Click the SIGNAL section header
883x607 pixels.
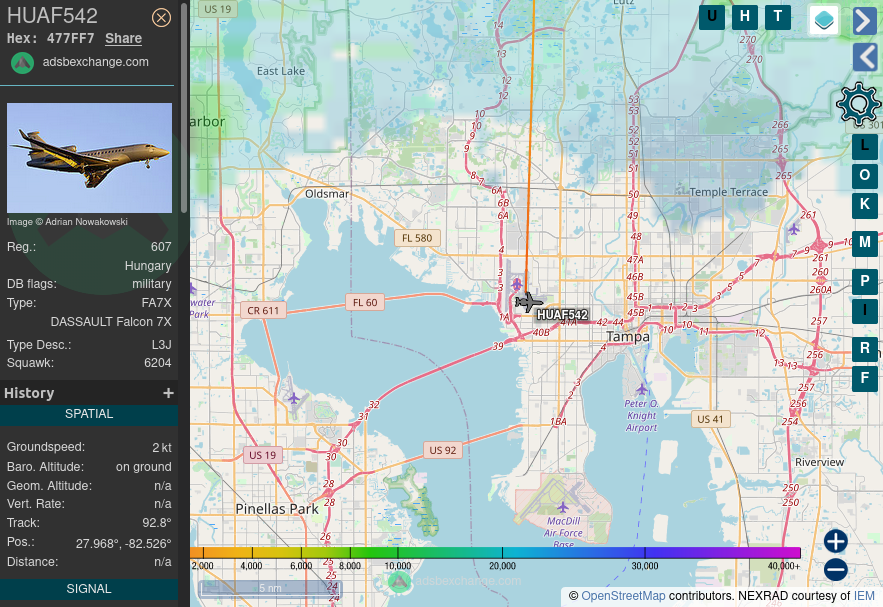pos(89,589)
